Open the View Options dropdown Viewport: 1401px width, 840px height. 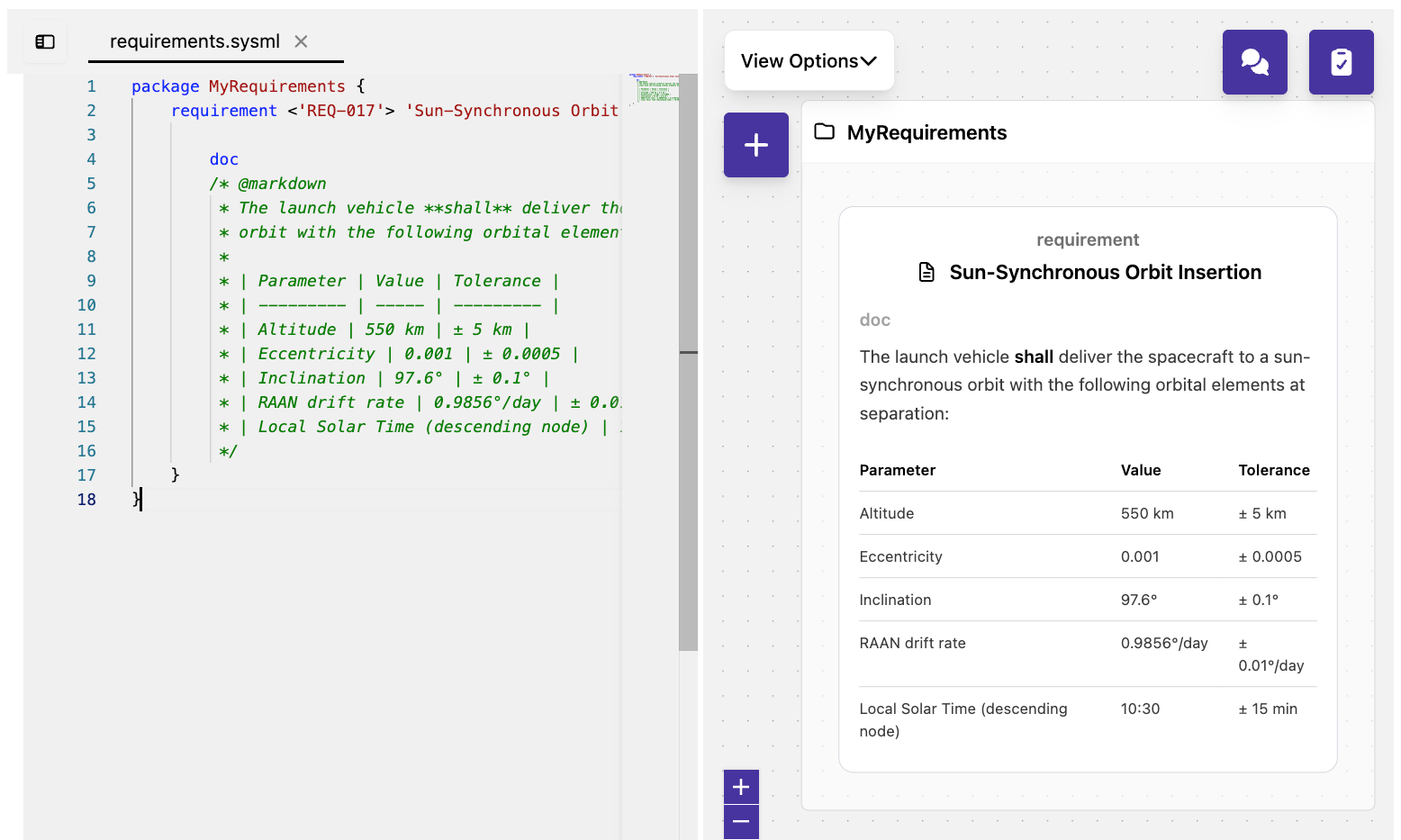click(x=809, y=61)
